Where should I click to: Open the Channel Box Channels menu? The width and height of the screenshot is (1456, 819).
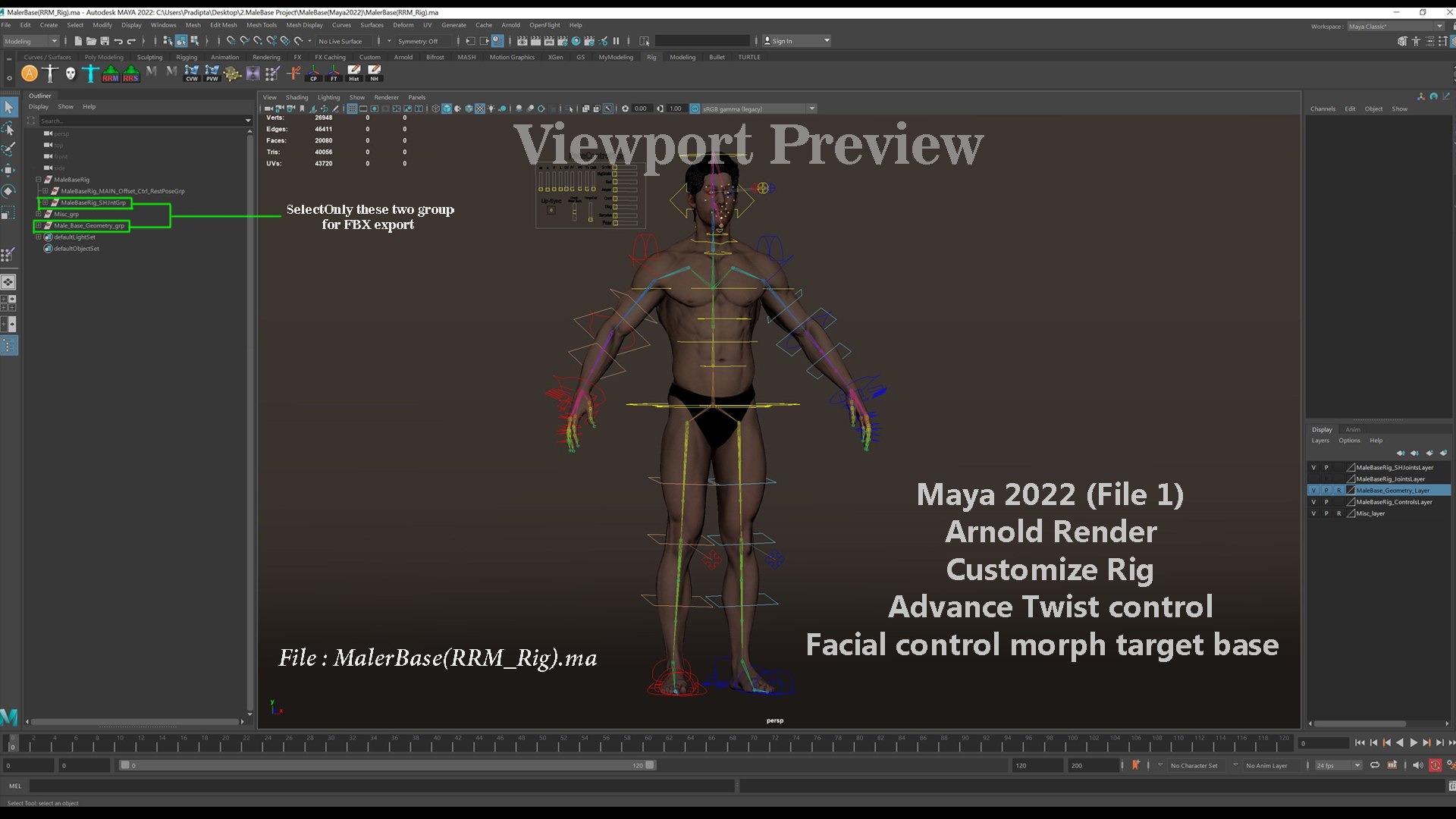(1323, 108)
